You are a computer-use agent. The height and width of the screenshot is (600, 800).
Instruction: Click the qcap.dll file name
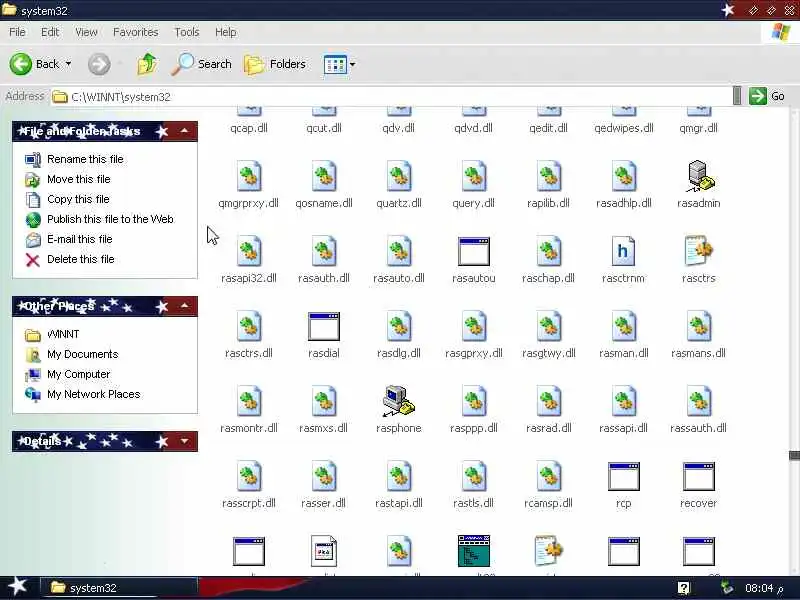pos(249,128)
